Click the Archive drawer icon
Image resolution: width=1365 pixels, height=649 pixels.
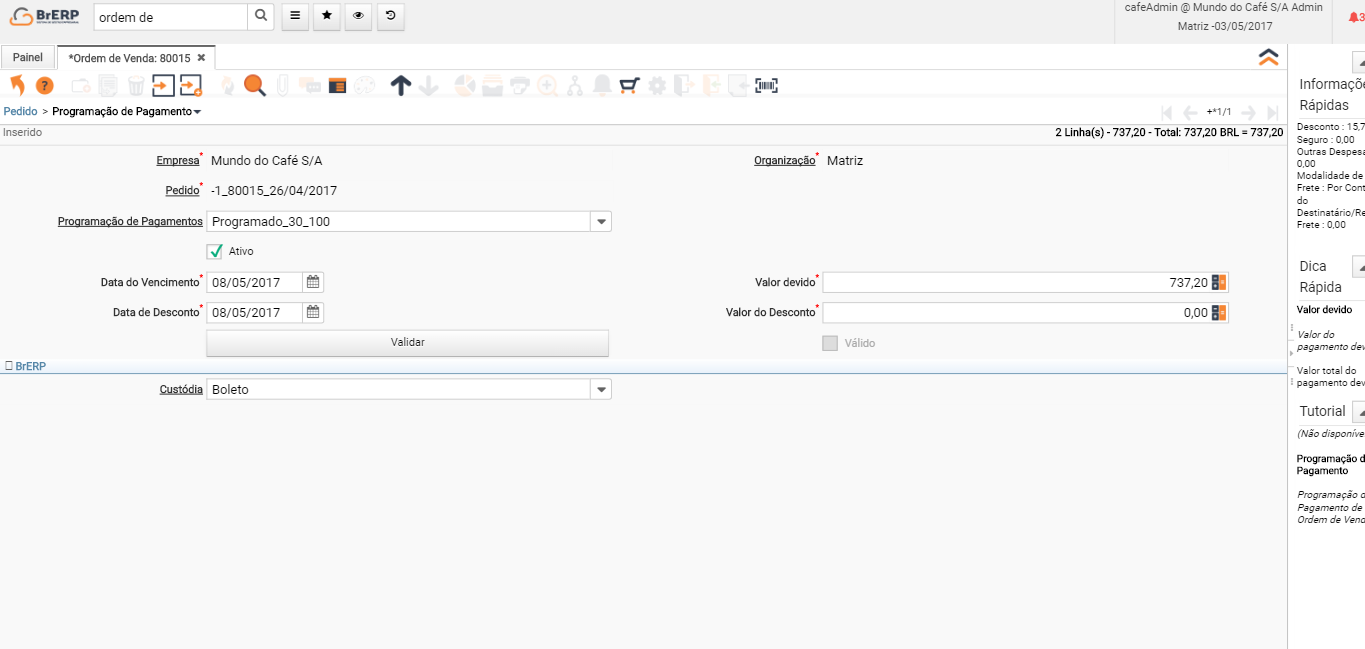pyautogui.click(x=492, y=86)
